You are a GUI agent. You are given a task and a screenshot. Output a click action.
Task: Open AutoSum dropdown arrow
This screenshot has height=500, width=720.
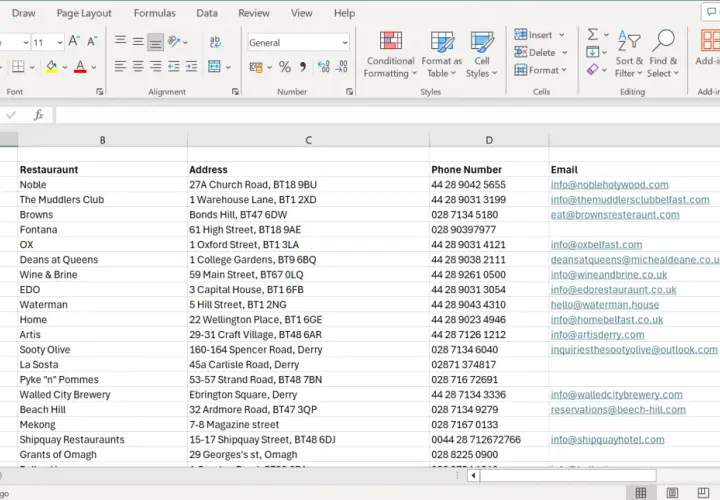(606, 35)
